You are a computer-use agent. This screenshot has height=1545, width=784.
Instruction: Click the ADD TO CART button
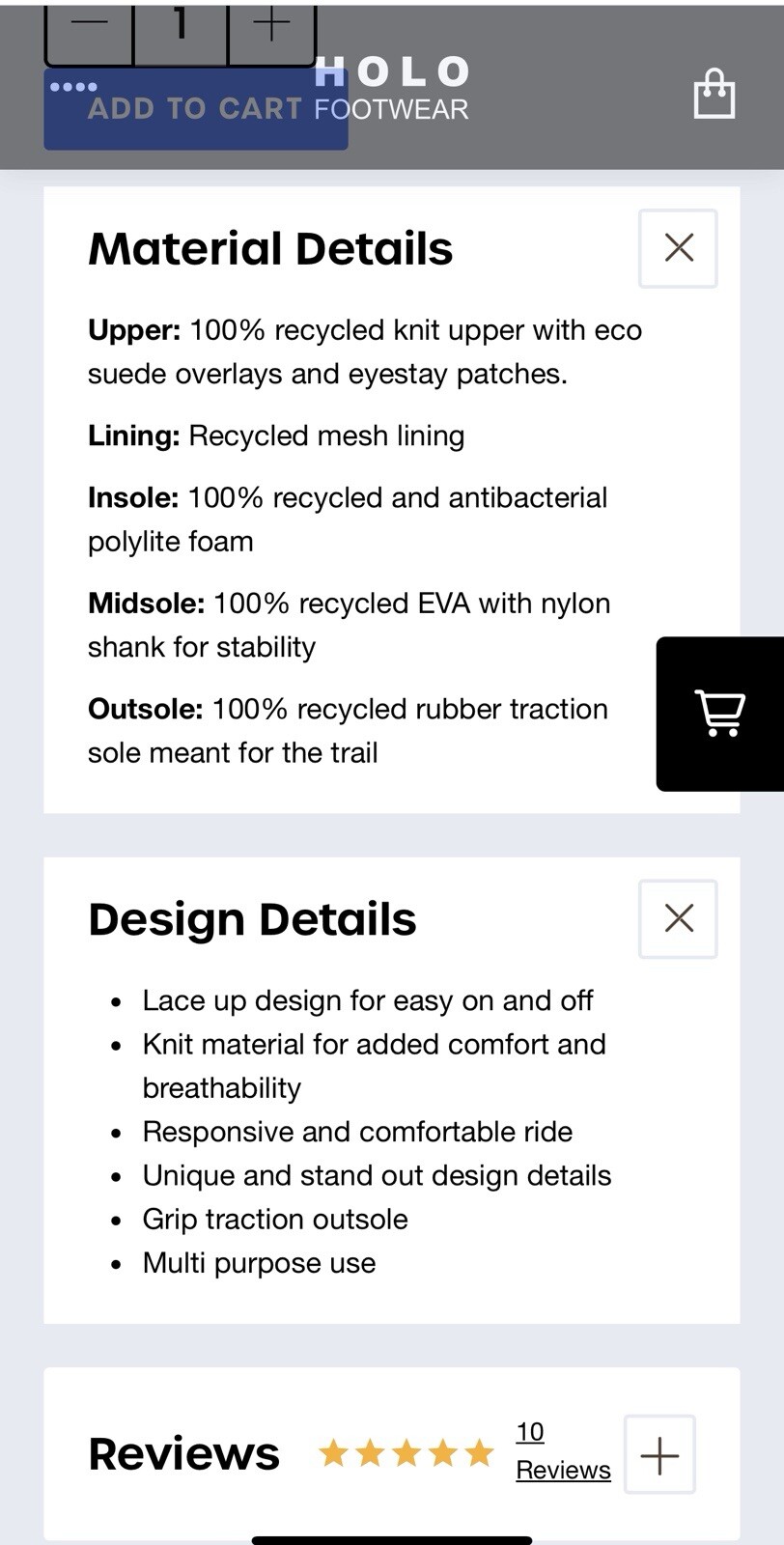tap(196, 109)
